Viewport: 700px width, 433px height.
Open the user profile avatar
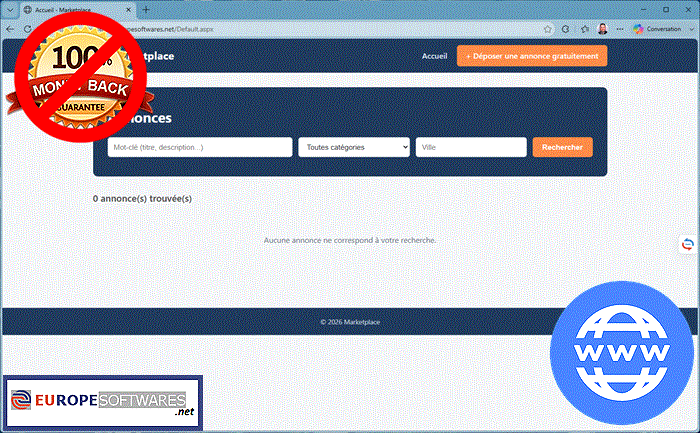pos(603,29)
